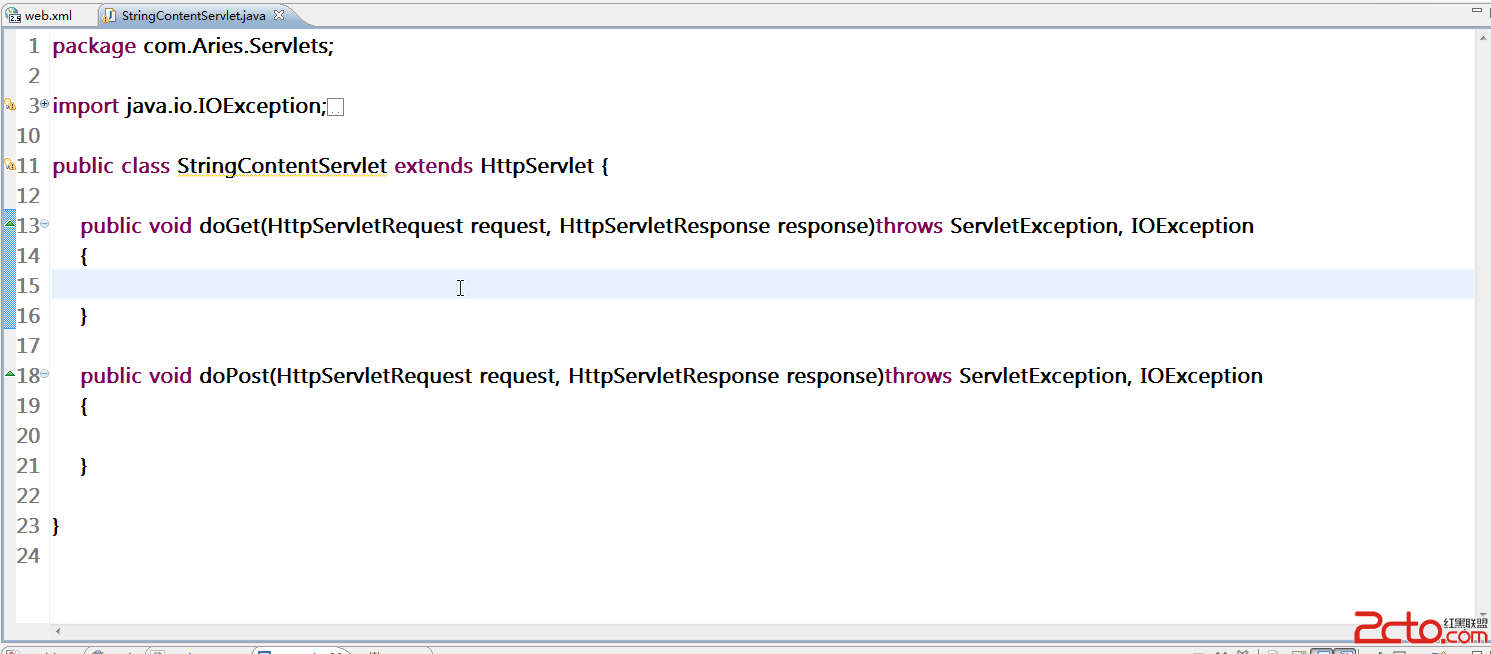Image resolution: width=1491 pixels, height=654 pixels.
Task: Click the horizontal scrollbar left arrow
Action: tap(57, 632)
